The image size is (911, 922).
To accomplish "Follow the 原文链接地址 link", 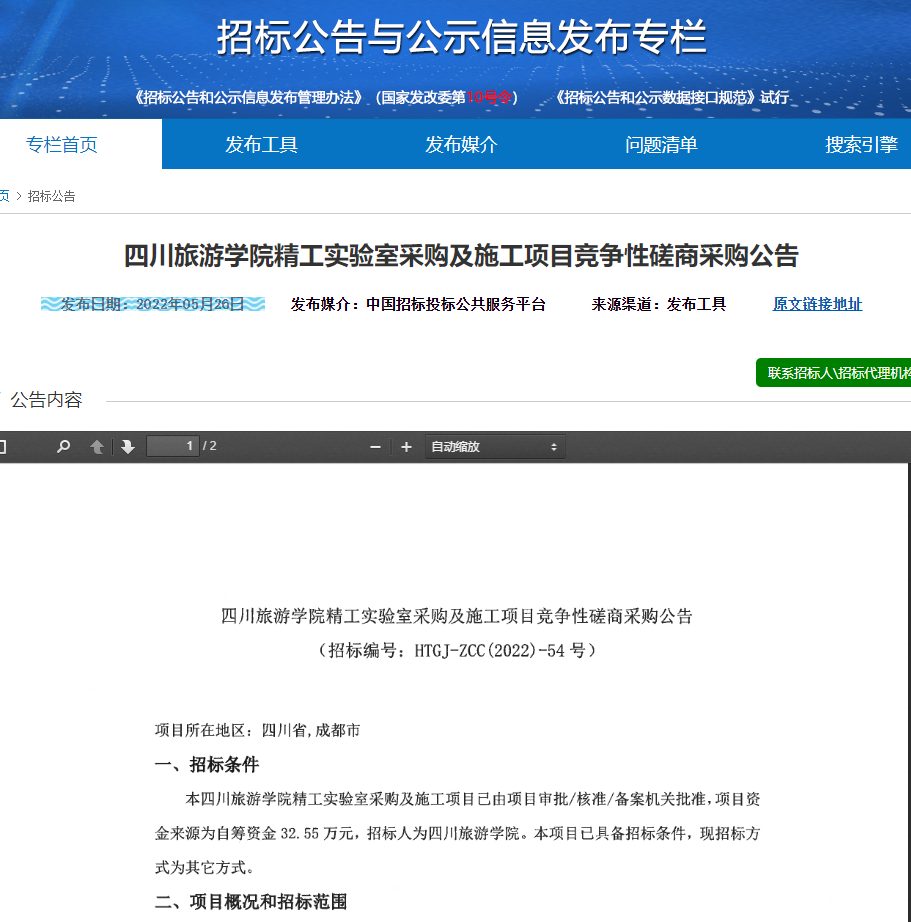I will click(x=817, y=304).
